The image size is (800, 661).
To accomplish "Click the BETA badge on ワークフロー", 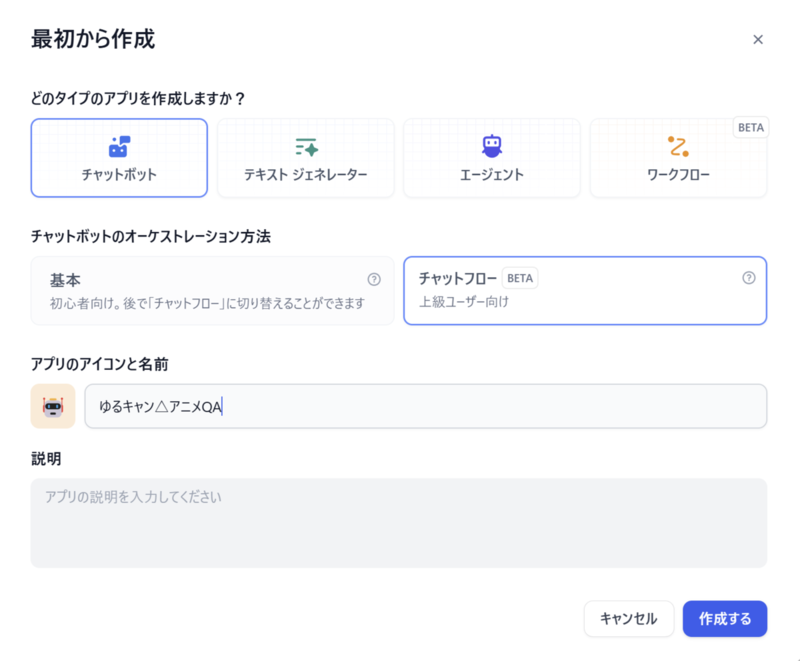I will pos(751,128).
